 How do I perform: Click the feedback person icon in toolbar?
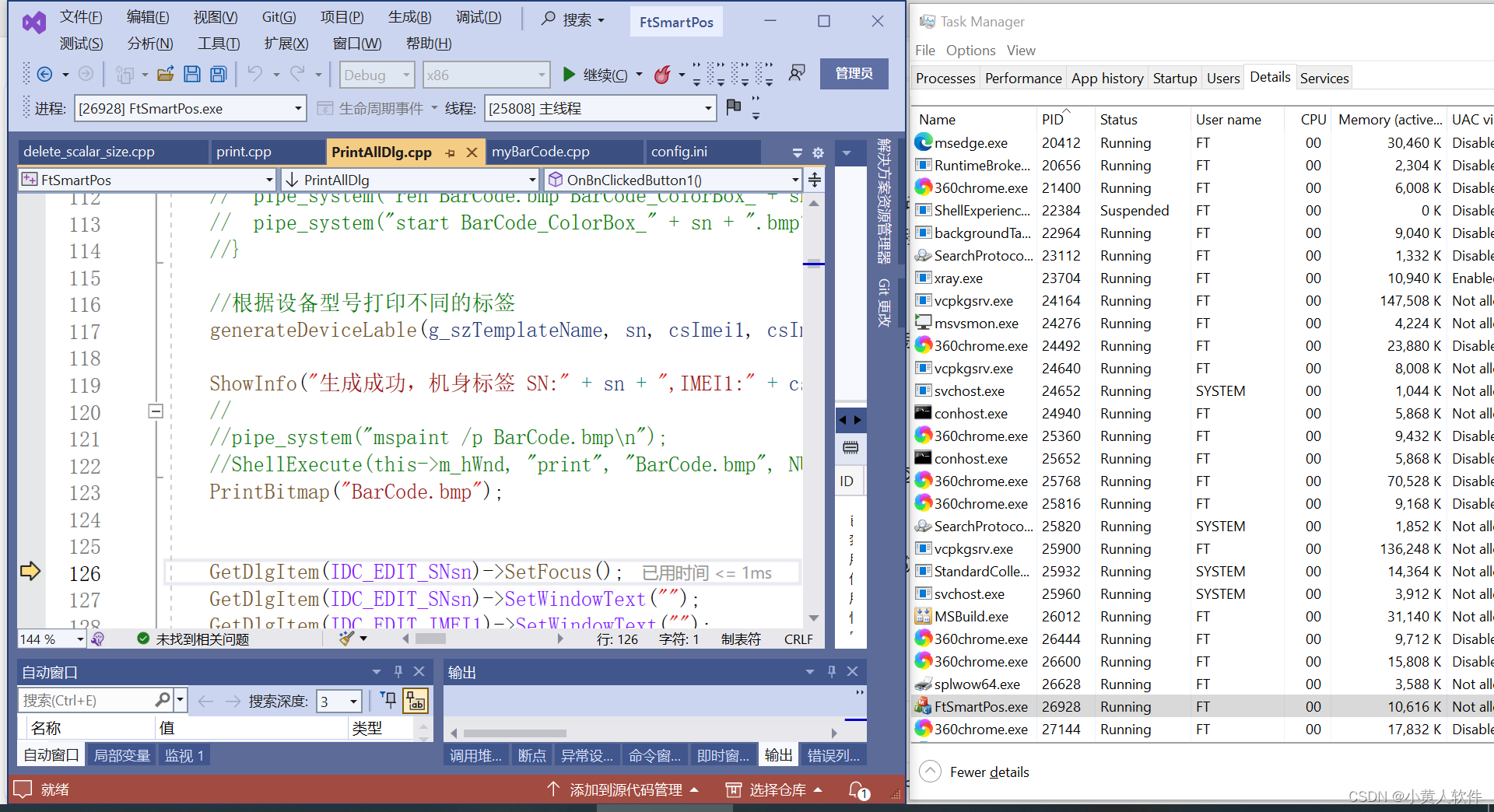(x=797, y=73)
